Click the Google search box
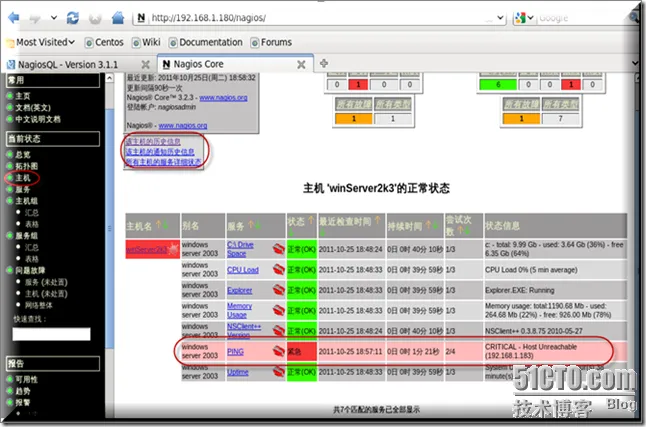The height and width of the screenshot is (427, 646). pyautogui.click(x=581, y=18)
